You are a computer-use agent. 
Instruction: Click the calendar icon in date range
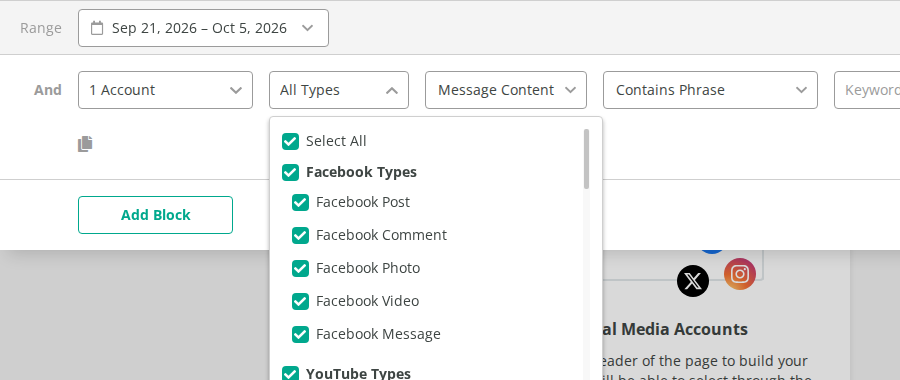coord(97,28)
